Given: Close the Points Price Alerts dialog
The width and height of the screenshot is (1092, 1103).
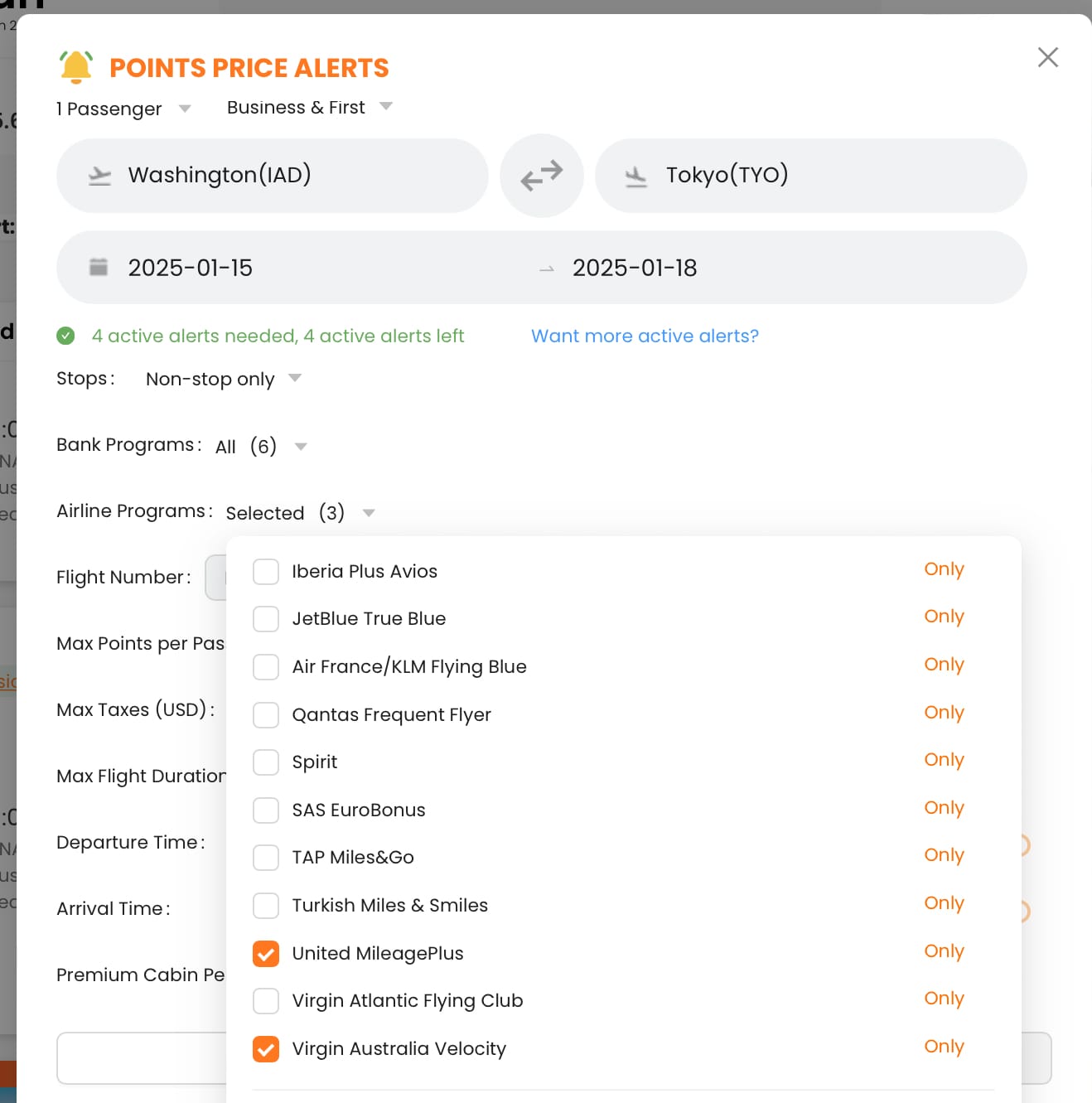Looking at the screenshot, I should point(1047,57).
